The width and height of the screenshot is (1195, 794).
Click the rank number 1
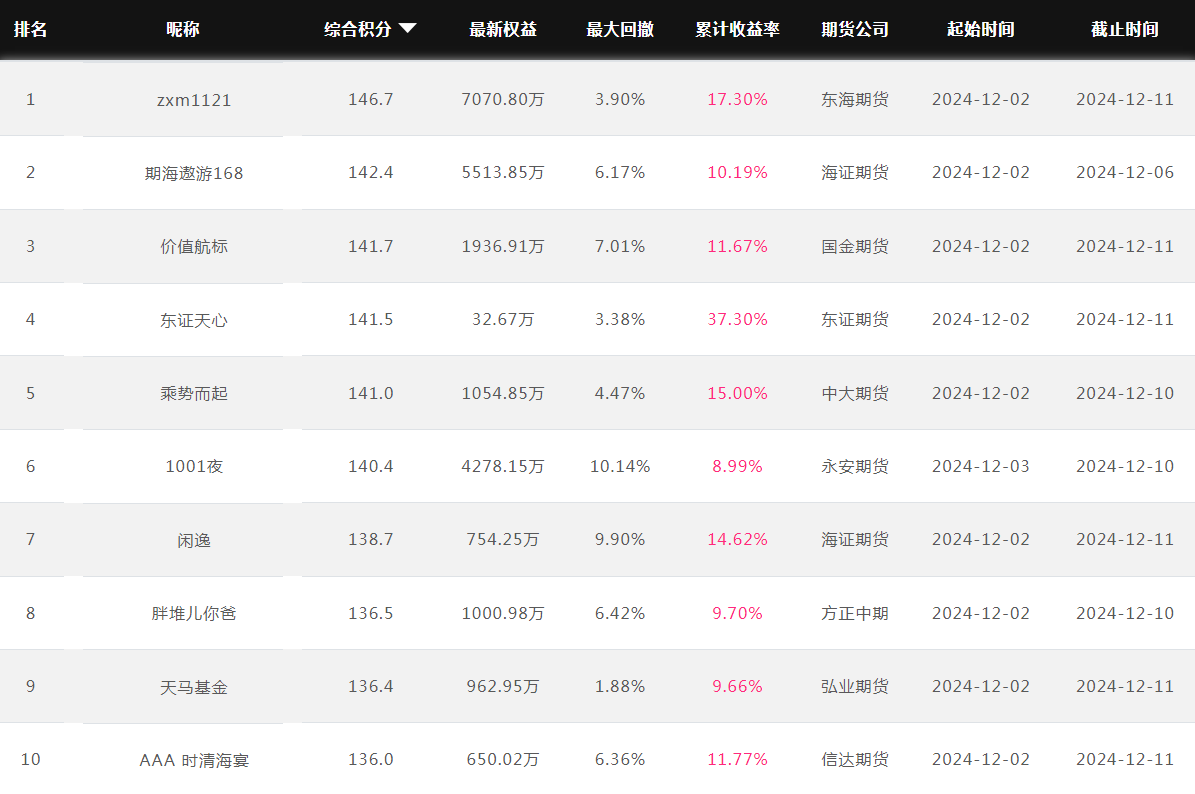30,99
